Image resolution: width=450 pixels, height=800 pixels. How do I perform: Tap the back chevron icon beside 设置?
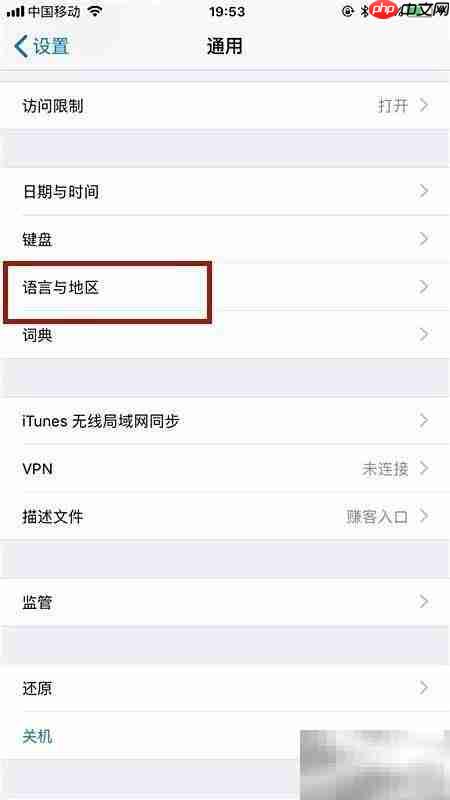coord(21,46)
